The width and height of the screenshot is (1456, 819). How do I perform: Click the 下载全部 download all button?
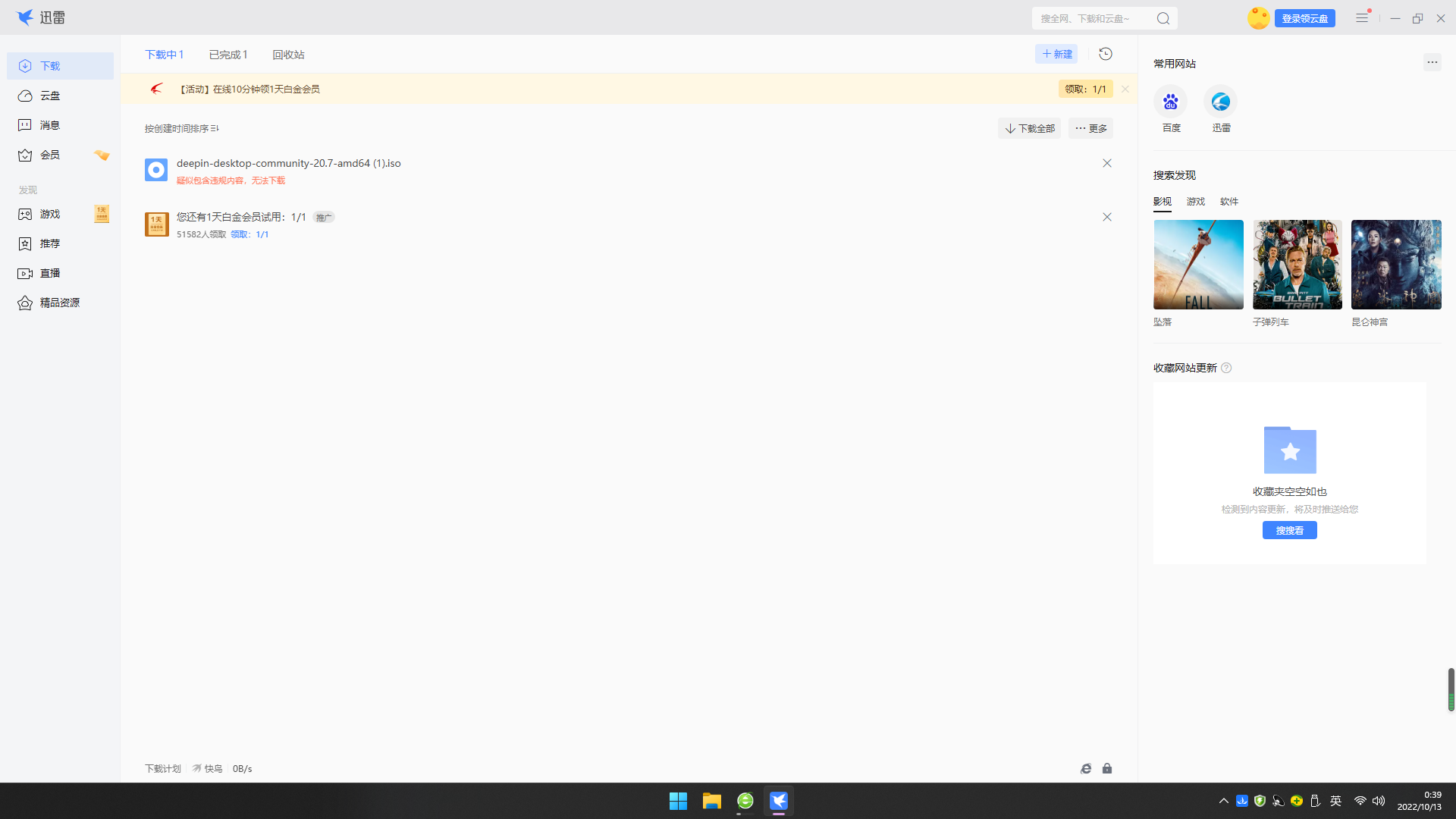coord(1029,128)
